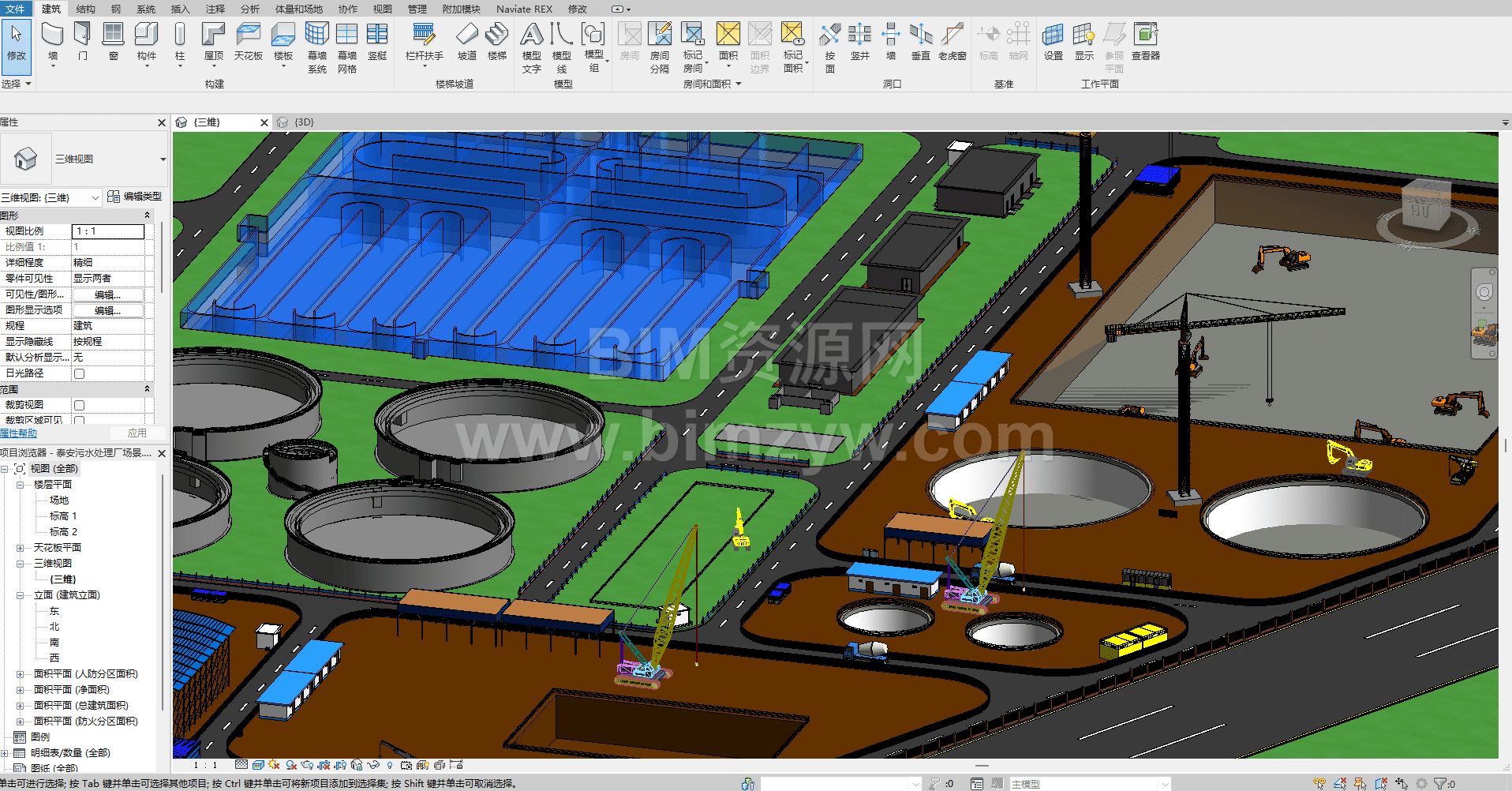Select the Room Separator (房间分隔) tool

point(660,47)
